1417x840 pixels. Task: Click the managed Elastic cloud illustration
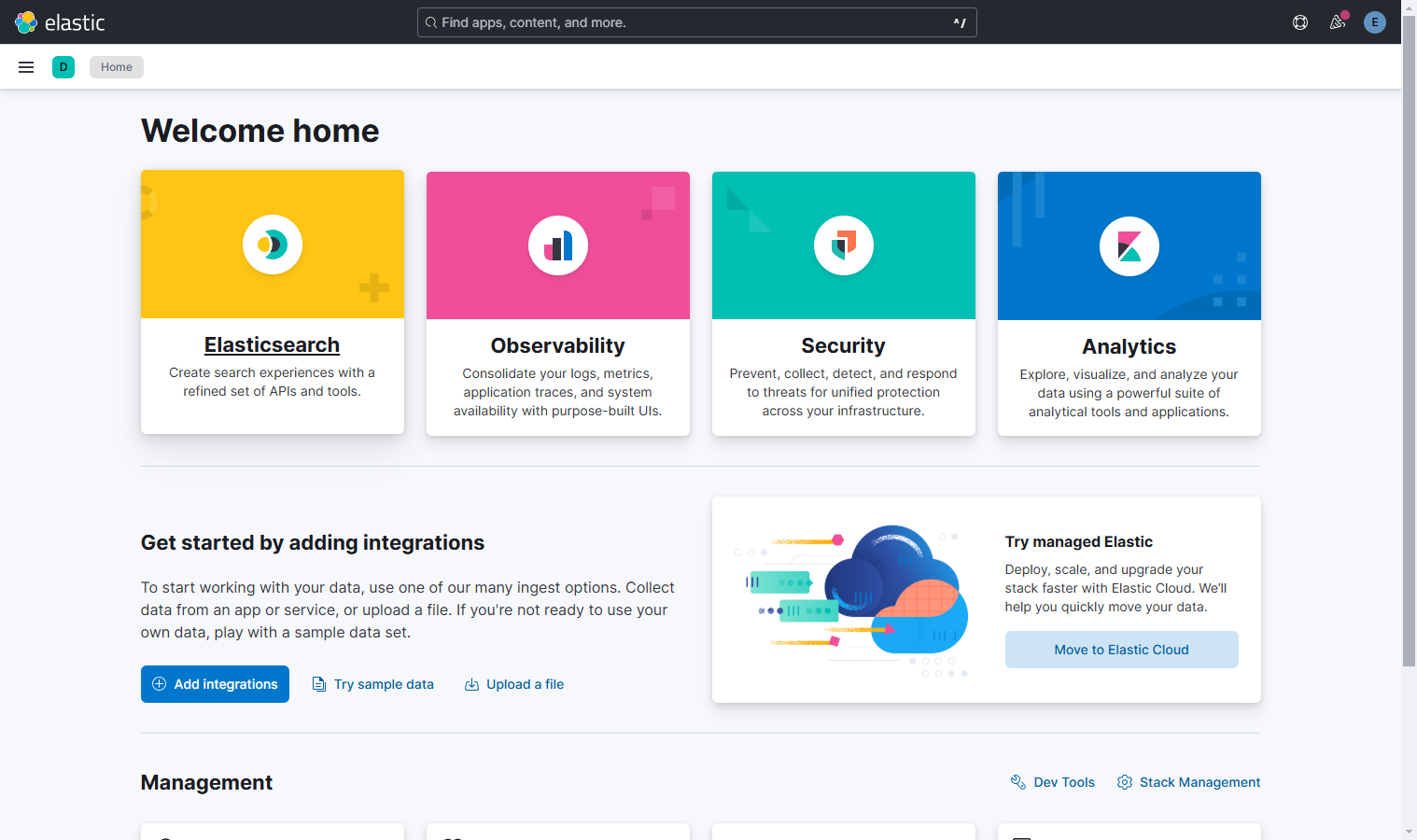coord(851,599)
